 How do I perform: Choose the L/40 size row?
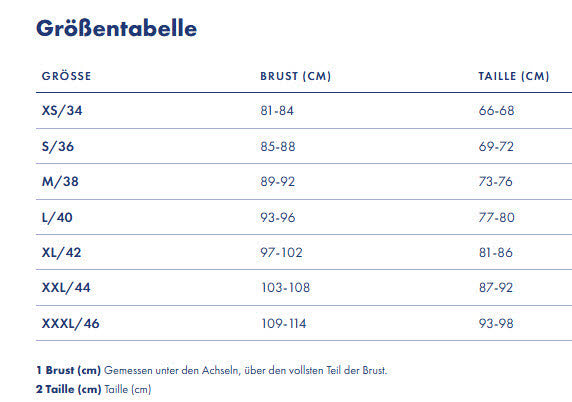[304, 217]
